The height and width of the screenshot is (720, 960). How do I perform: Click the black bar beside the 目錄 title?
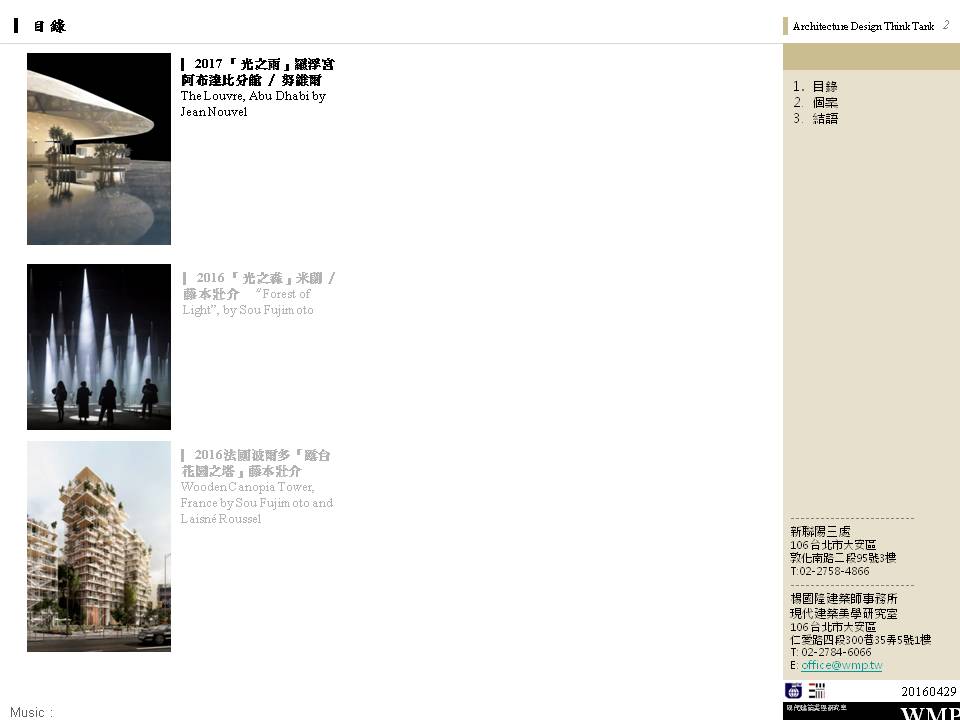[16, 26]
